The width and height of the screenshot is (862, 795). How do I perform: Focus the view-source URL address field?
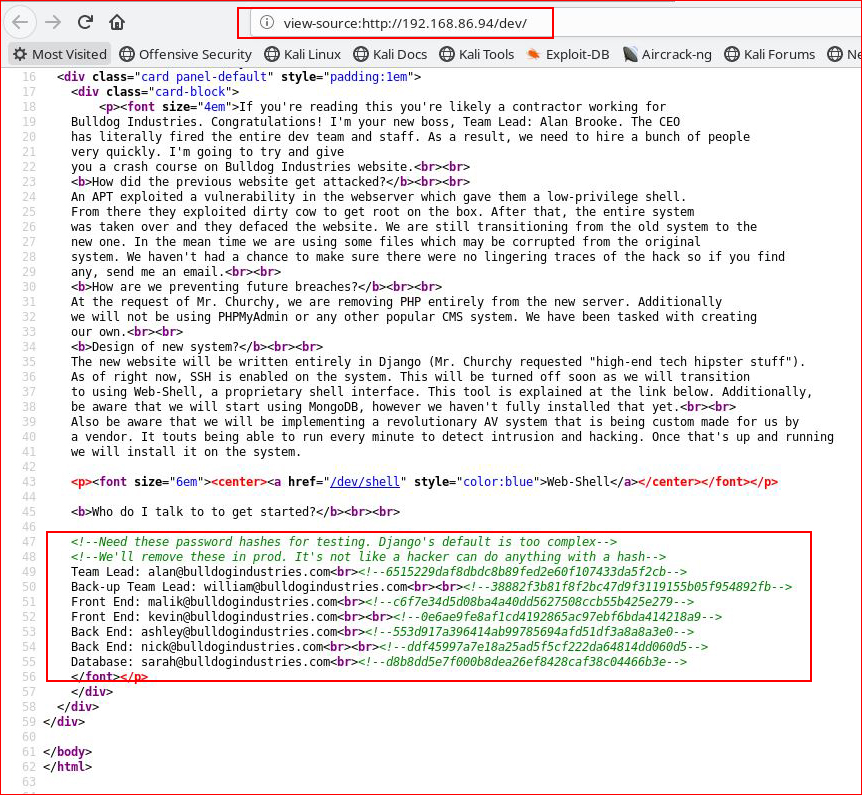405,23
